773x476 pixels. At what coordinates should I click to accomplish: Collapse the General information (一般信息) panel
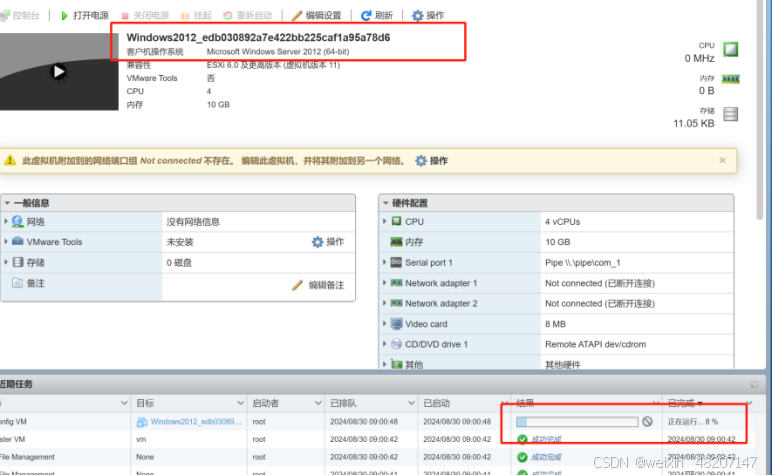7,203
